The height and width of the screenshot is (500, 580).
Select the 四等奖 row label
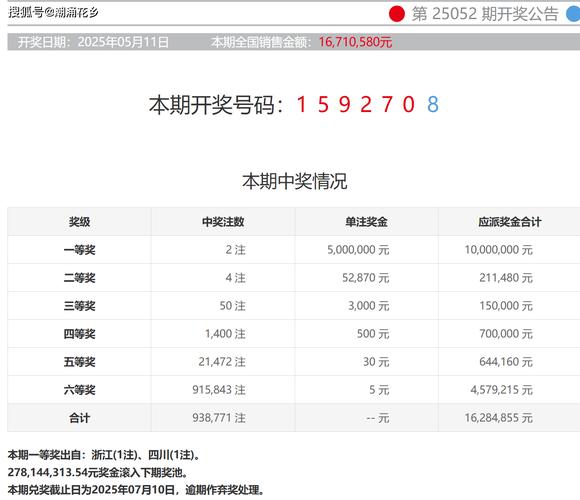point(80,334)
